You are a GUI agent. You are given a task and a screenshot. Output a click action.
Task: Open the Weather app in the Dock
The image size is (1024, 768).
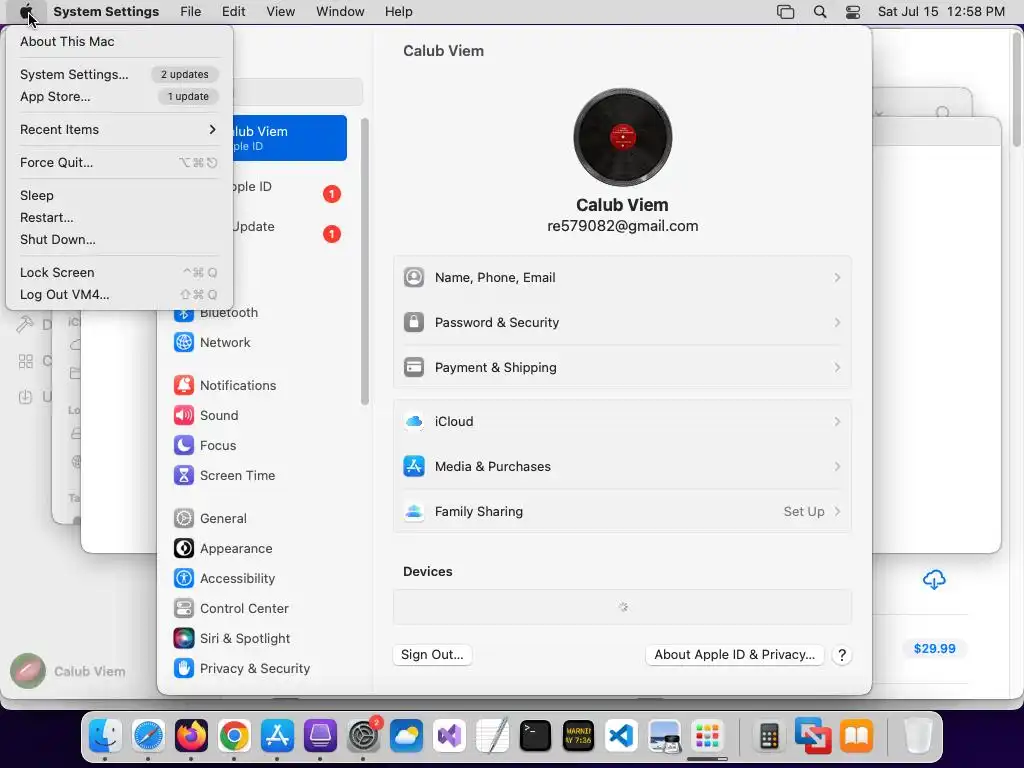tap(406, 736)
